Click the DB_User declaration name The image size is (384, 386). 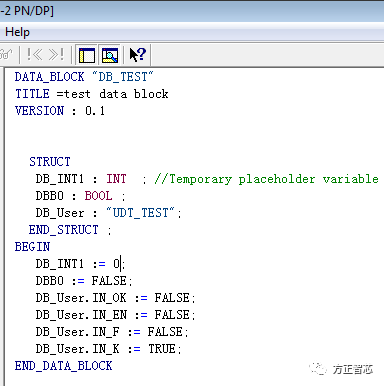click(x=60, y=213)
